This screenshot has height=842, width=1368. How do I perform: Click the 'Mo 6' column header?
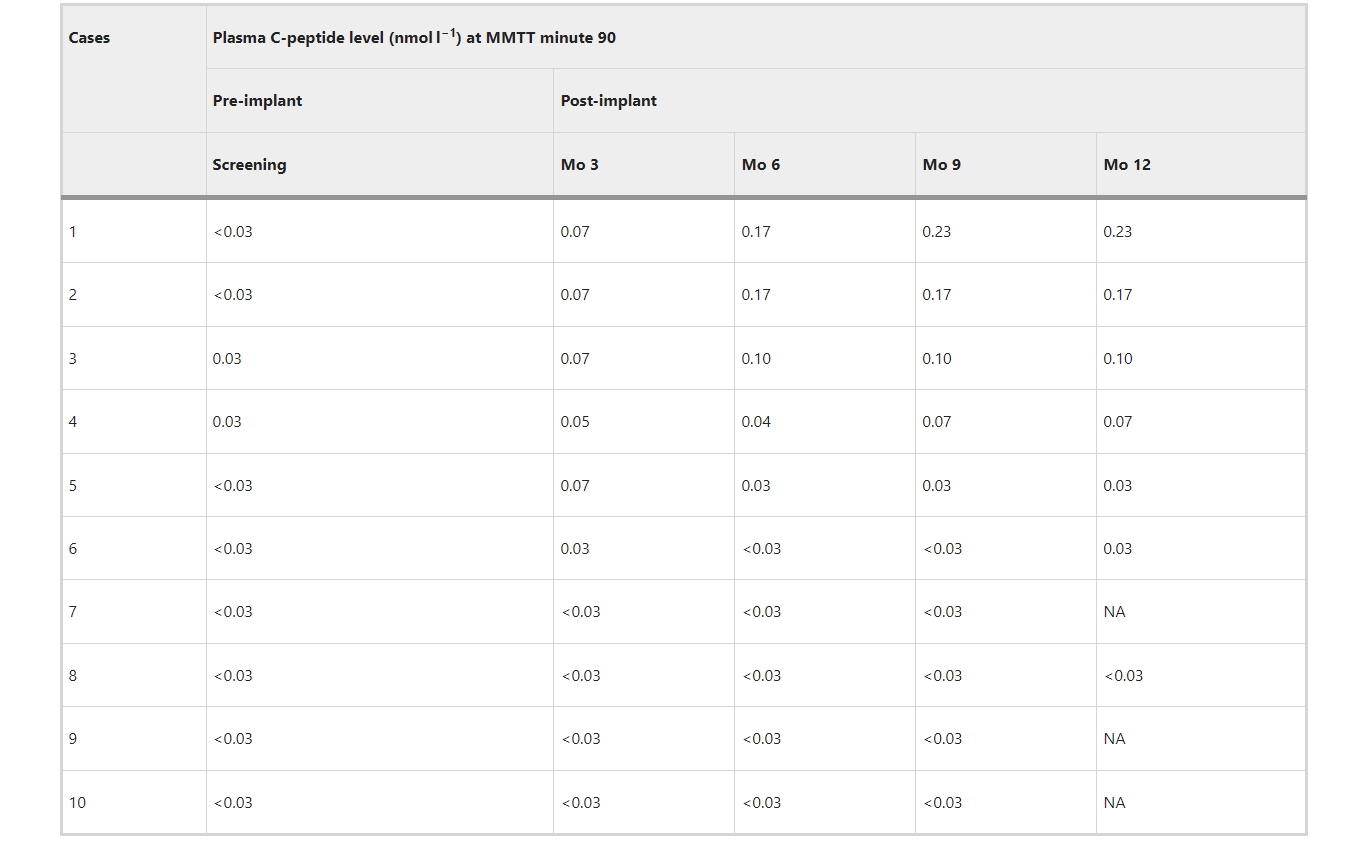point(760,165)
